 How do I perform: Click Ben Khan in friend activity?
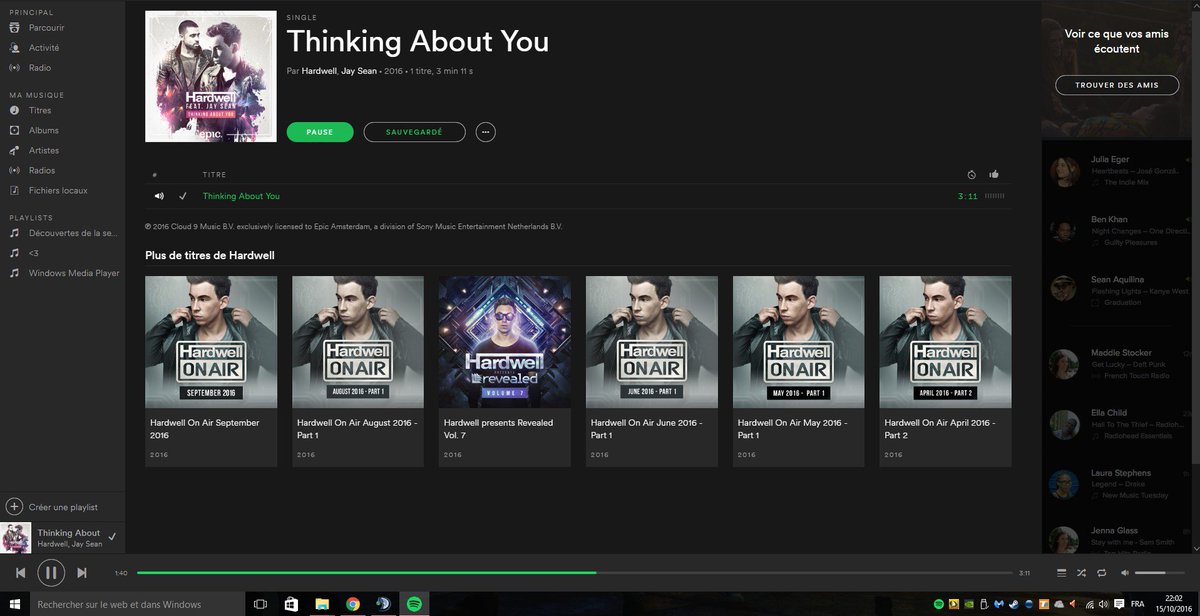pos(1109,219)
